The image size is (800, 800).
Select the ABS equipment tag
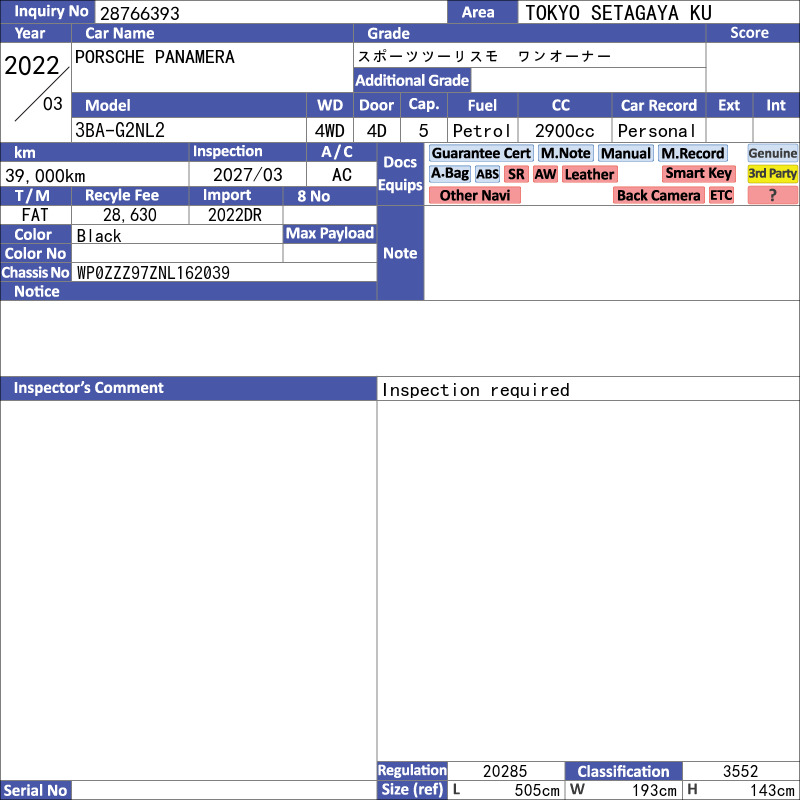click(487, 174)
